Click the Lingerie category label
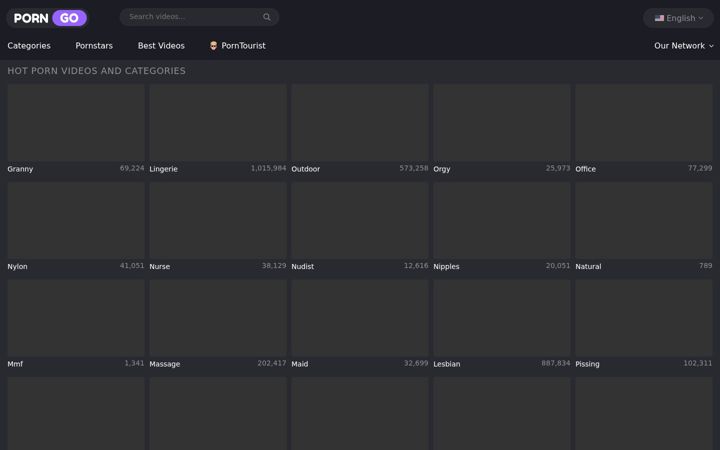Viewport: 720px width, 450px height. coord(163,169)
